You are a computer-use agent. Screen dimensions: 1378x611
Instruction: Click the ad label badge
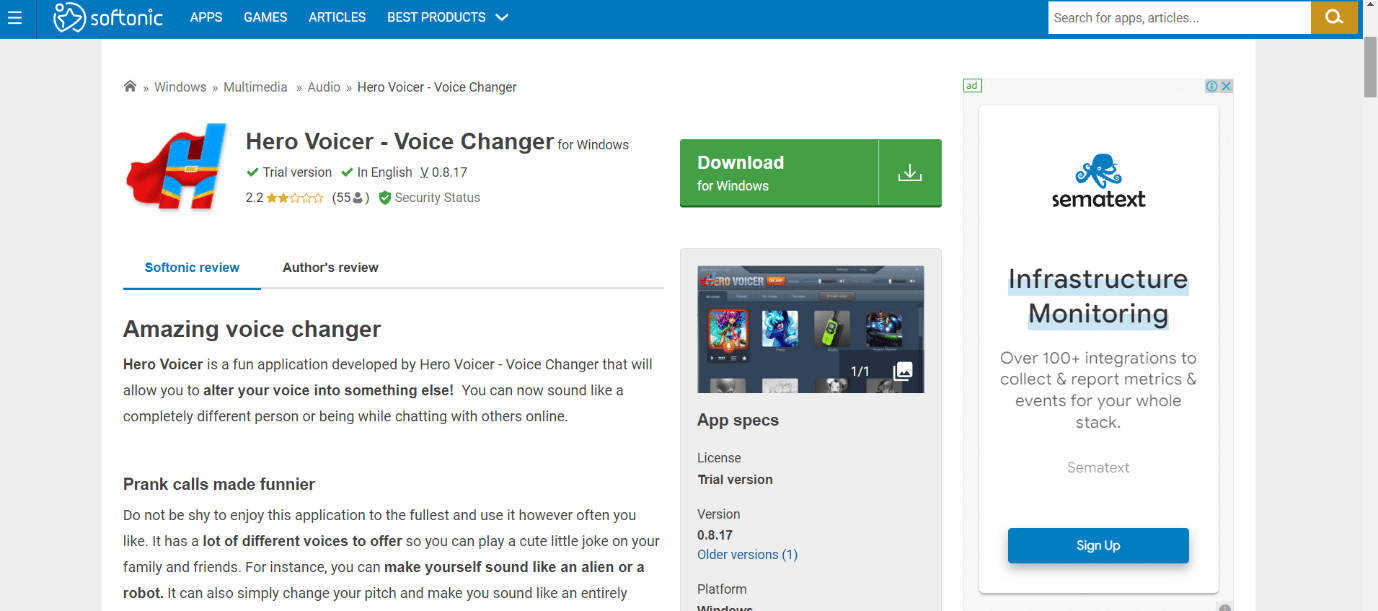coord(971,86)
